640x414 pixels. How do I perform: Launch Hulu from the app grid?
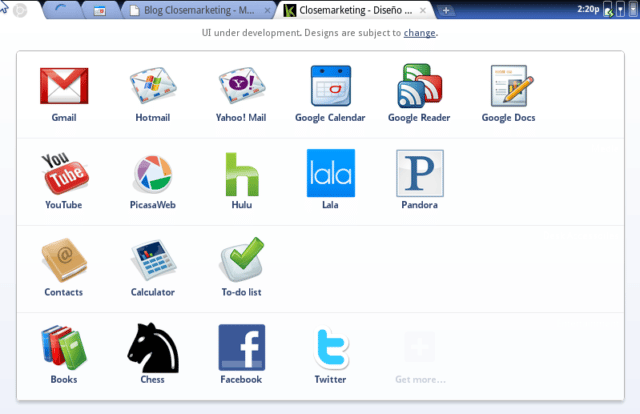(x=242, y=174)
